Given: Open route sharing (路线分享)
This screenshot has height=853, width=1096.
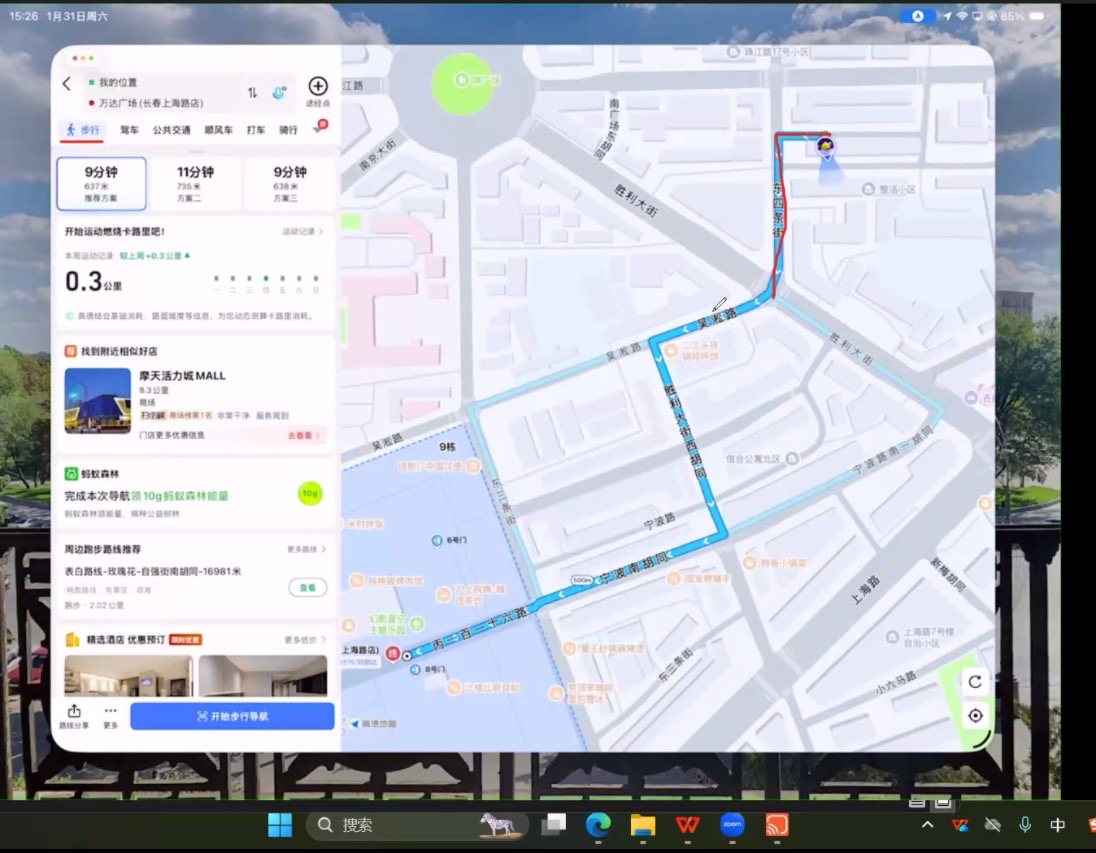Looking at the screenshot, I should point(74,716).
